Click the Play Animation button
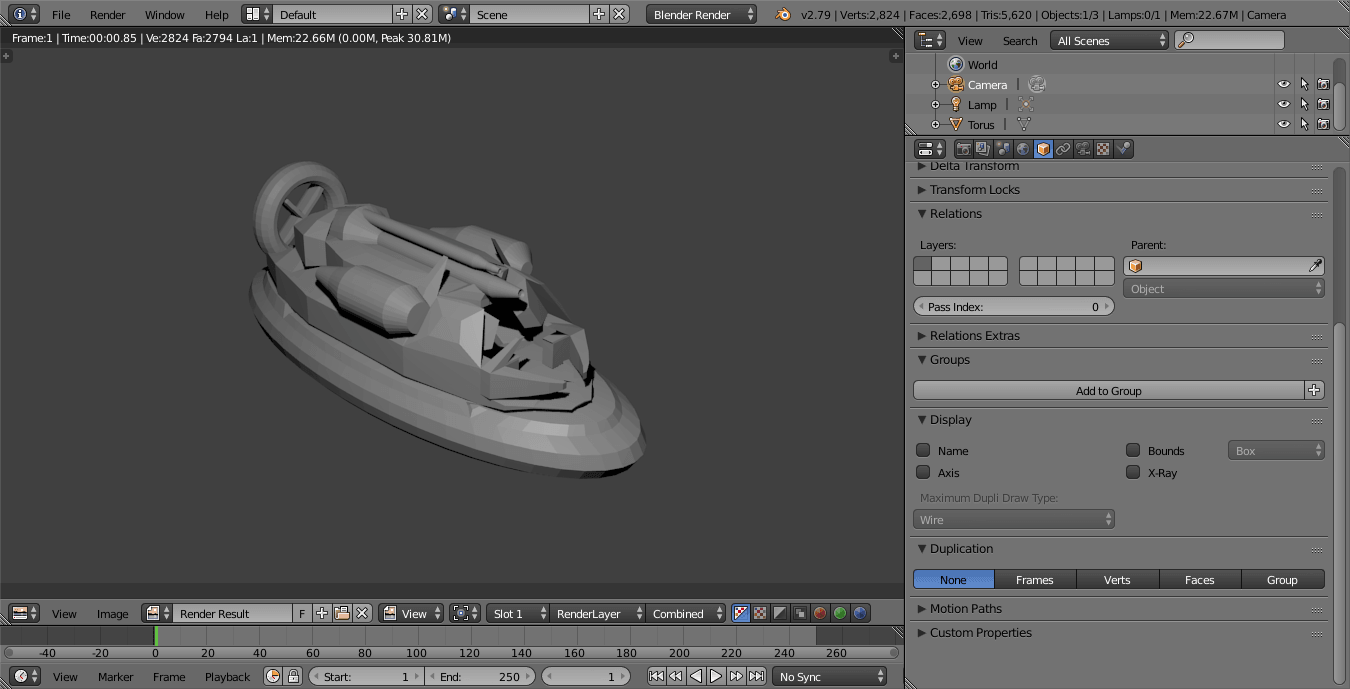The height and width of the screenshot is (689, 1350). [x=716, y=677]
